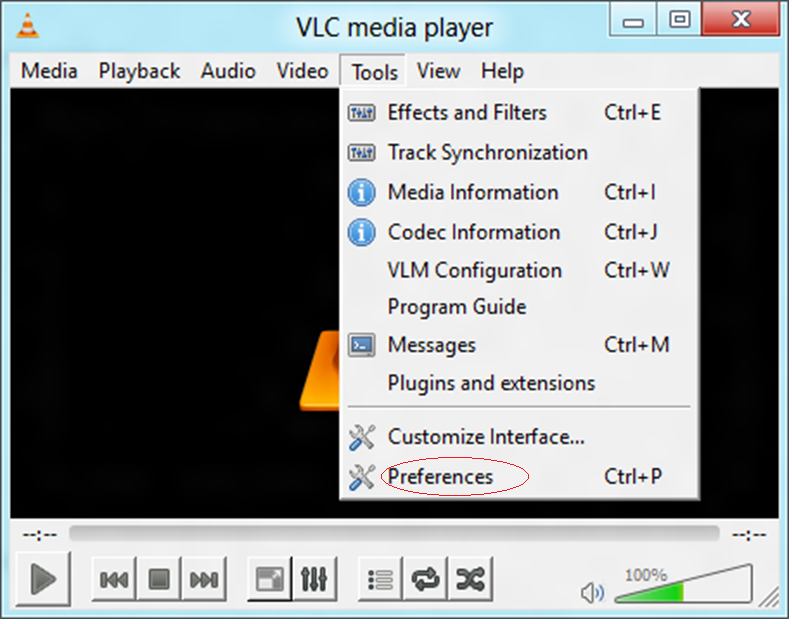792x624 pixels.
Task: Open the View menu
Action: tap(438, 71)
